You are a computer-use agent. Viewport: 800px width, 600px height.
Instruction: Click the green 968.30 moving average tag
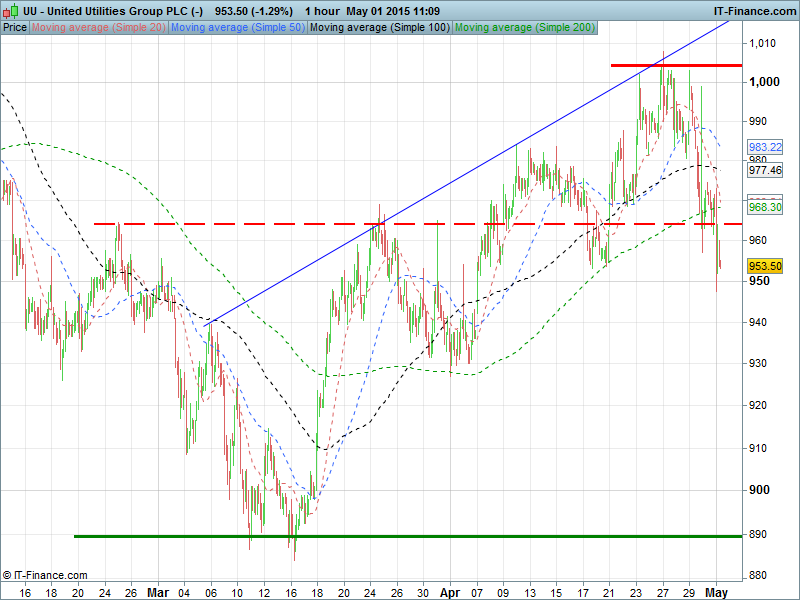(764, 207)
